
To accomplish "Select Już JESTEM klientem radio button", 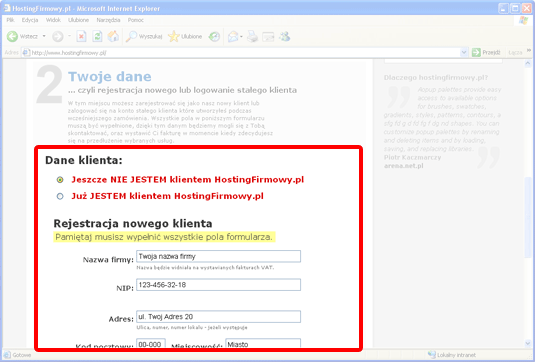I will coord(60,196).
